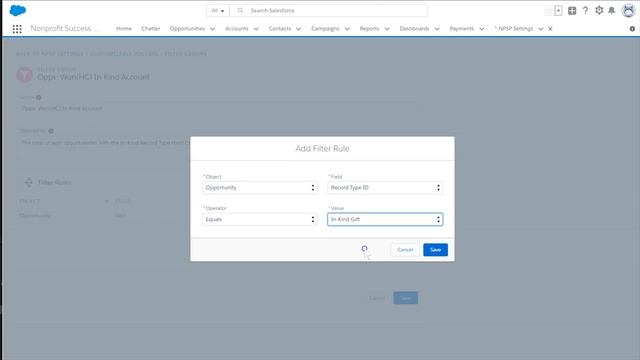640x360 pixels.
Task: Click the Salesforce cloud logo
Action: pyautogui.click(x=18, y=11)
